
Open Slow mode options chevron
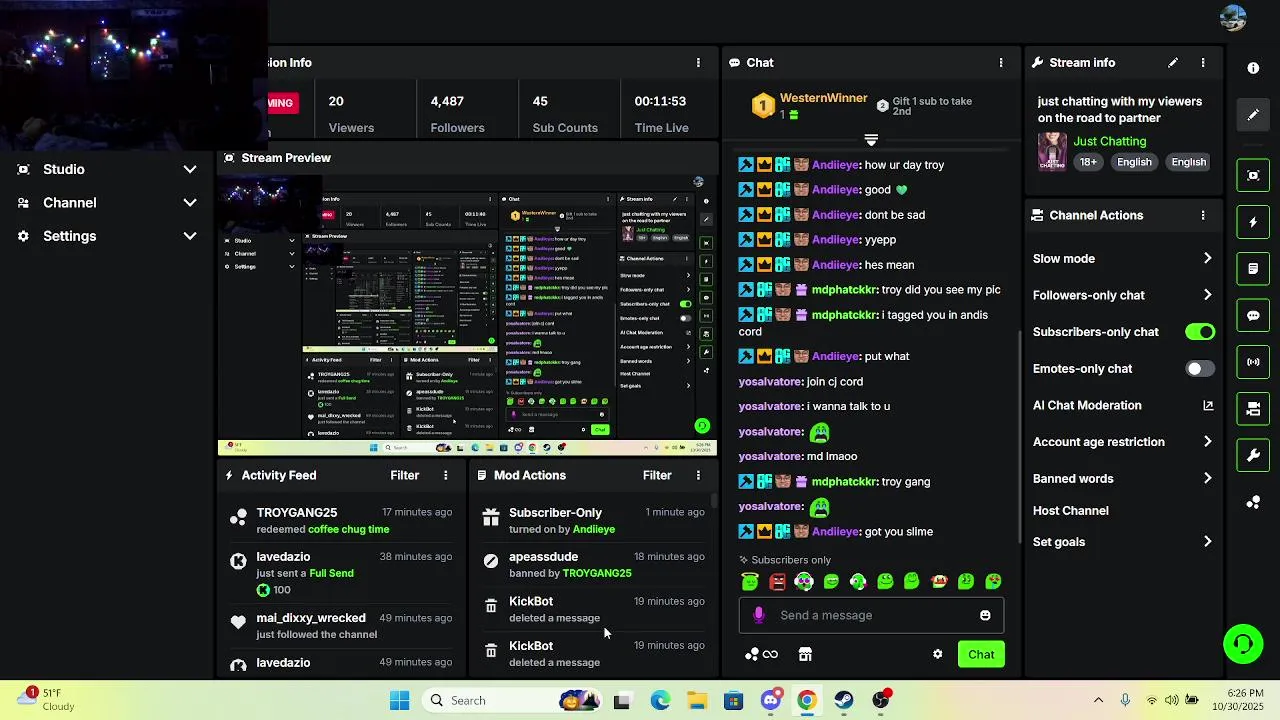point(1207,258)
